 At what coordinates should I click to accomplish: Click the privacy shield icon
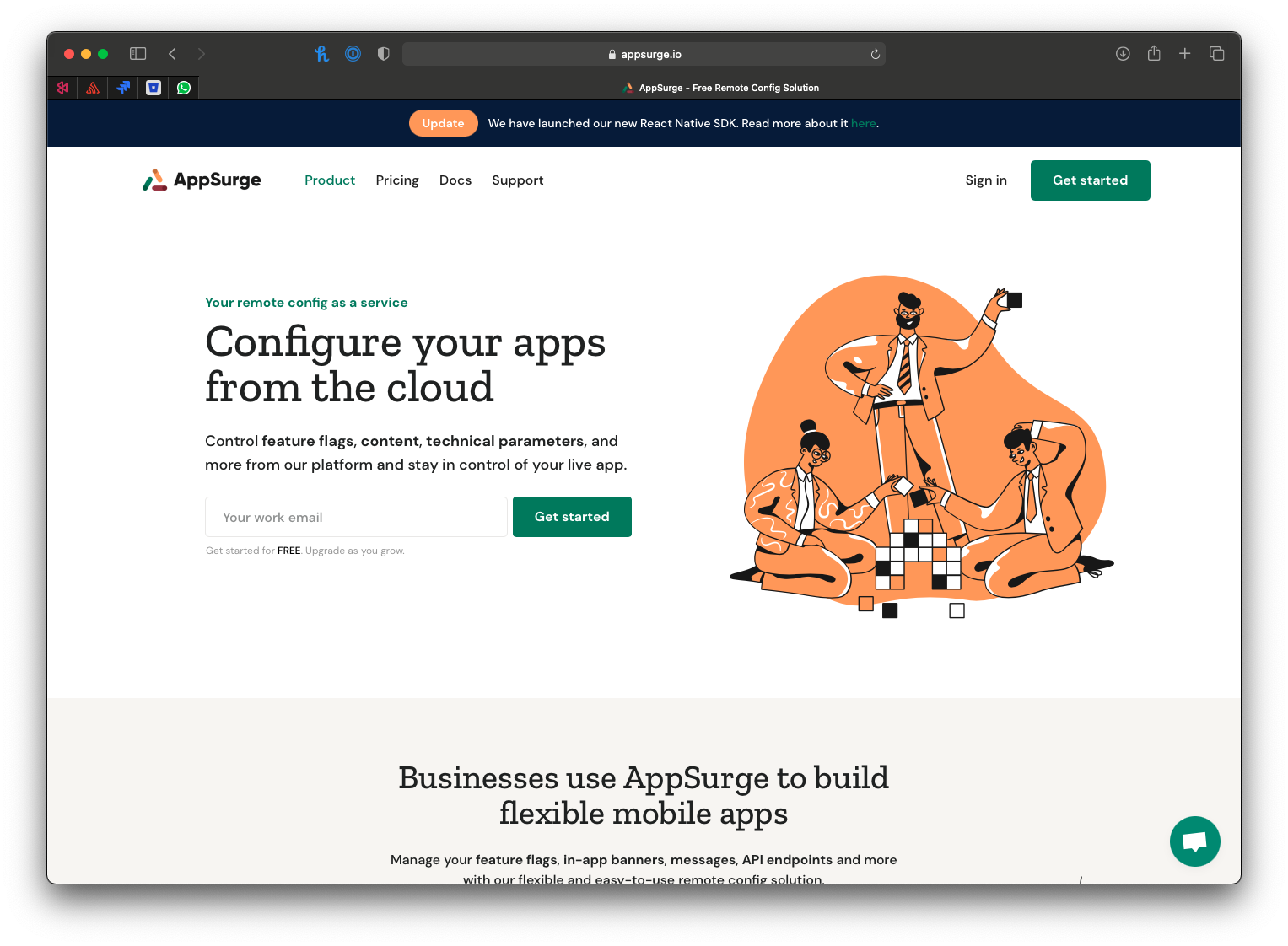pos(384,54)
